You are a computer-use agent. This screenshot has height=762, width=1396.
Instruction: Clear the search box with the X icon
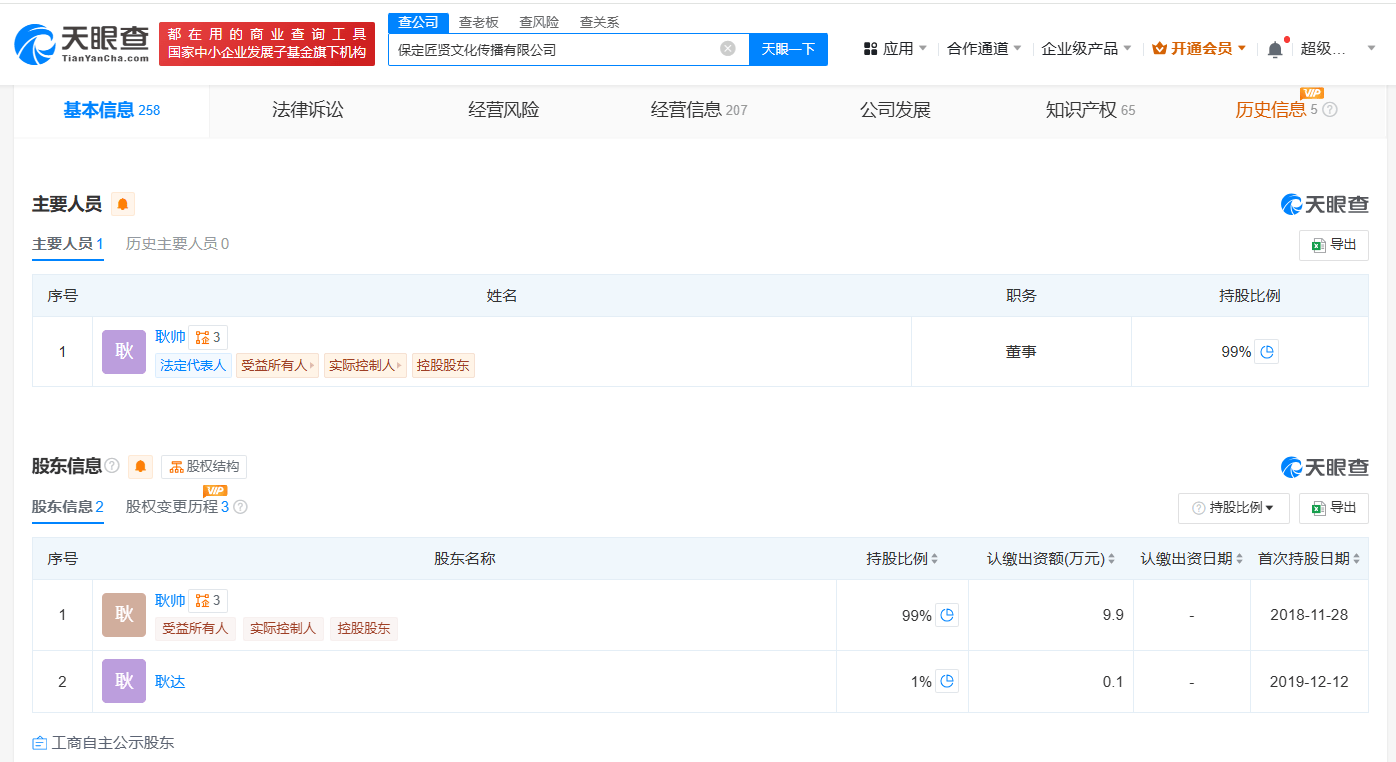[x=728, y=48]
